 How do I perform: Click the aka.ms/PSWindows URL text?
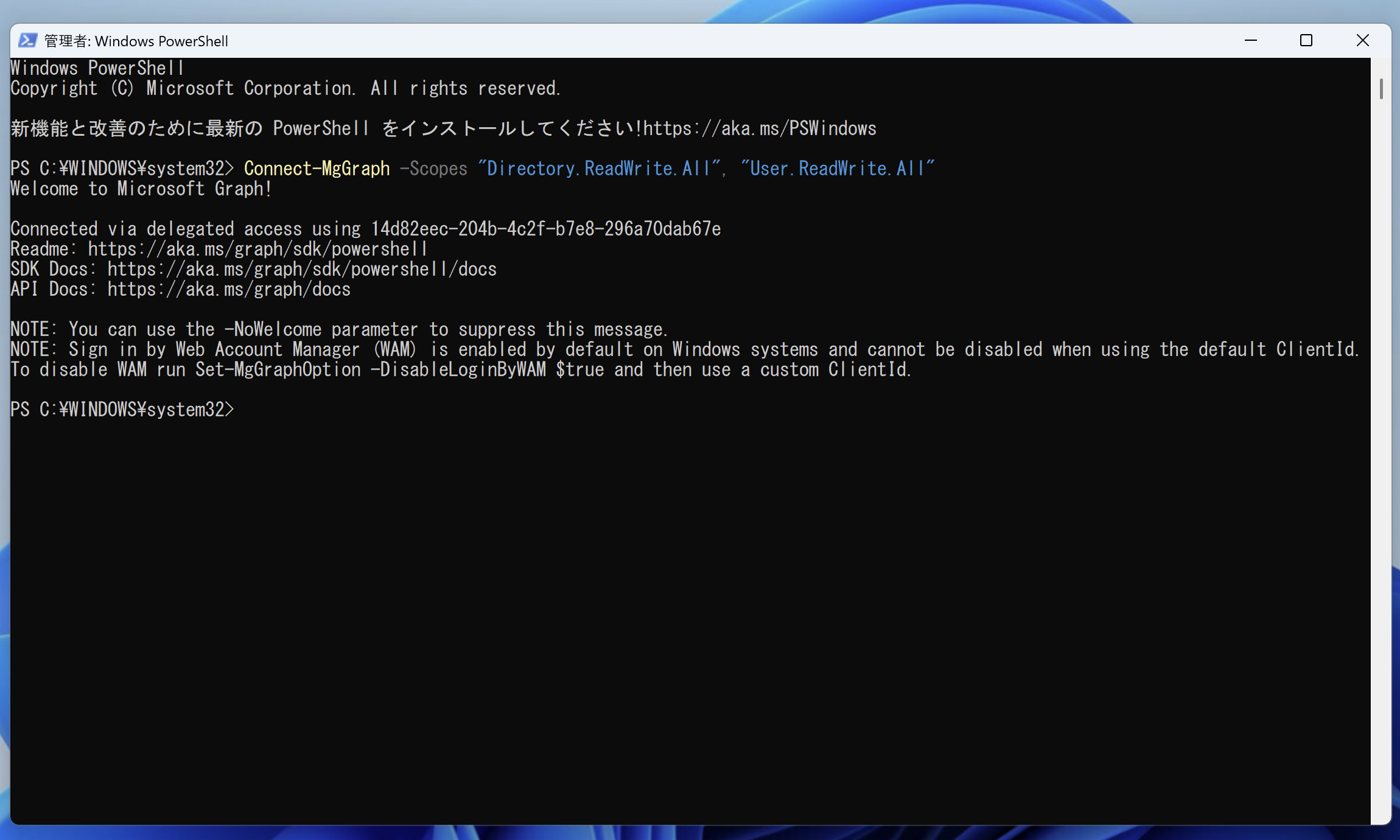click(x=760, y=128)
